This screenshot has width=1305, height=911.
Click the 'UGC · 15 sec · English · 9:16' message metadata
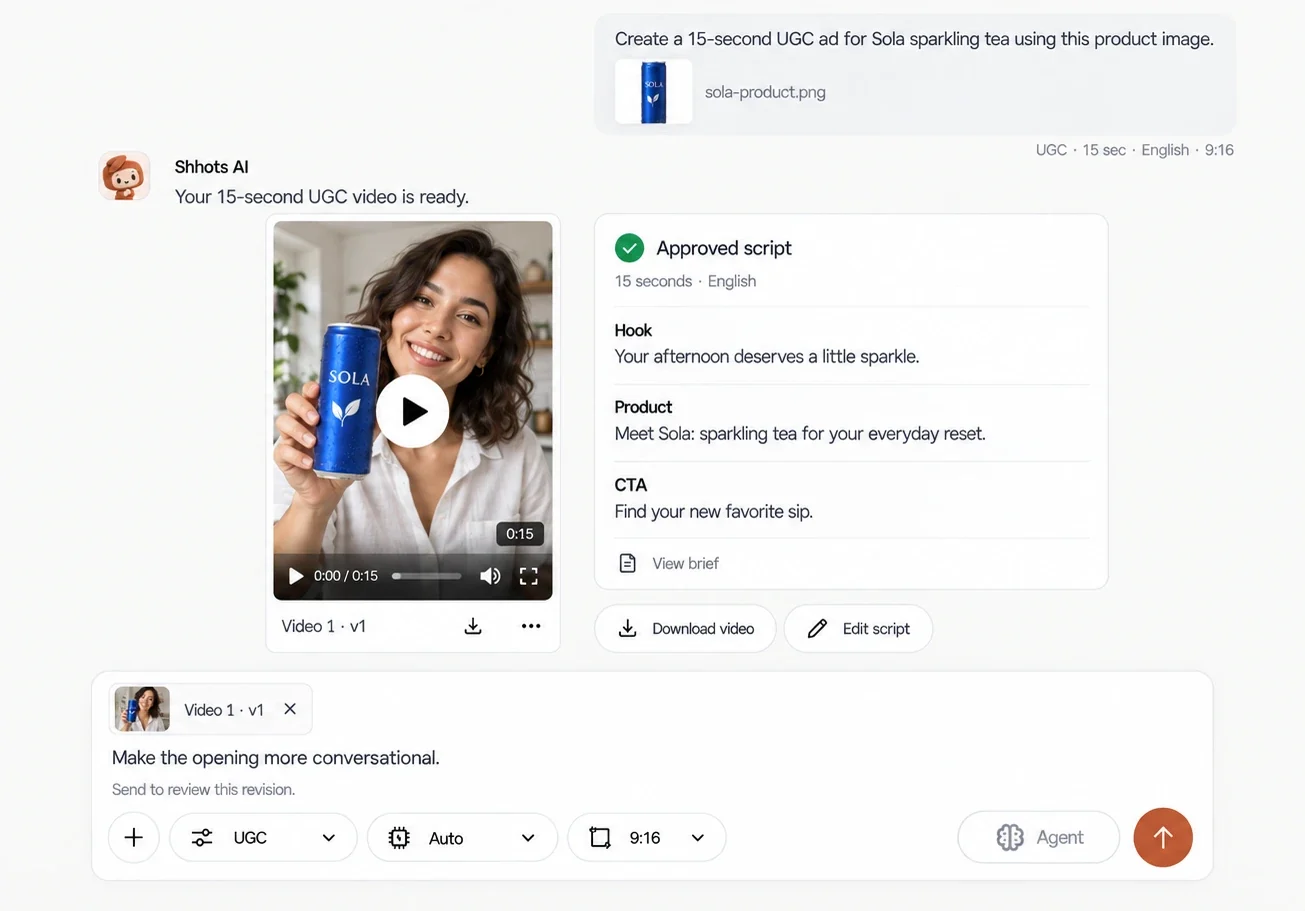(x=1135, y=150)
